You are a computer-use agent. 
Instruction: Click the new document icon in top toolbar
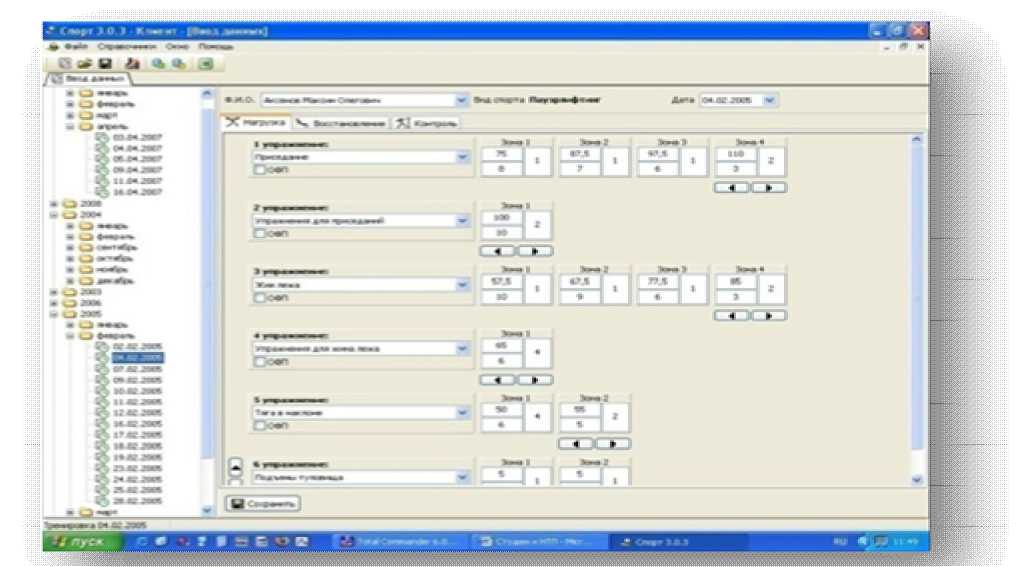tap(64, 63)
